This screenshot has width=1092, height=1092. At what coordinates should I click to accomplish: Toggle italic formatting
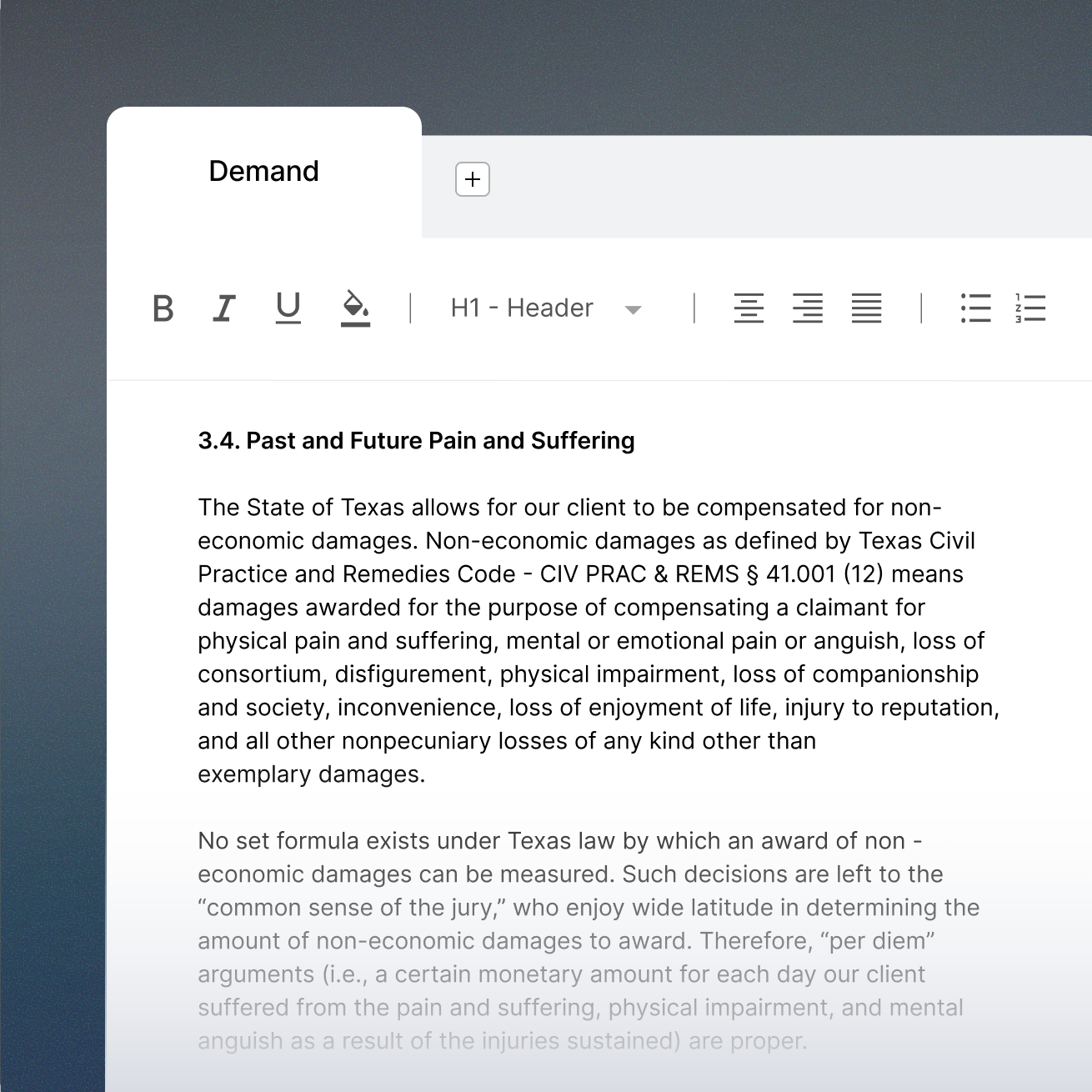click(223, 308)
